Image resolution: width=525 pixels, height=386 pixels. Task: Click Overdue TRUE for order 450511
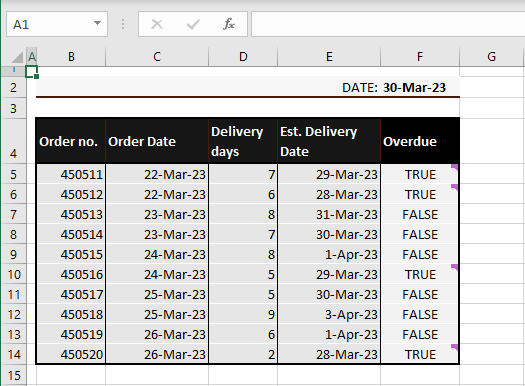coord(420,174)
